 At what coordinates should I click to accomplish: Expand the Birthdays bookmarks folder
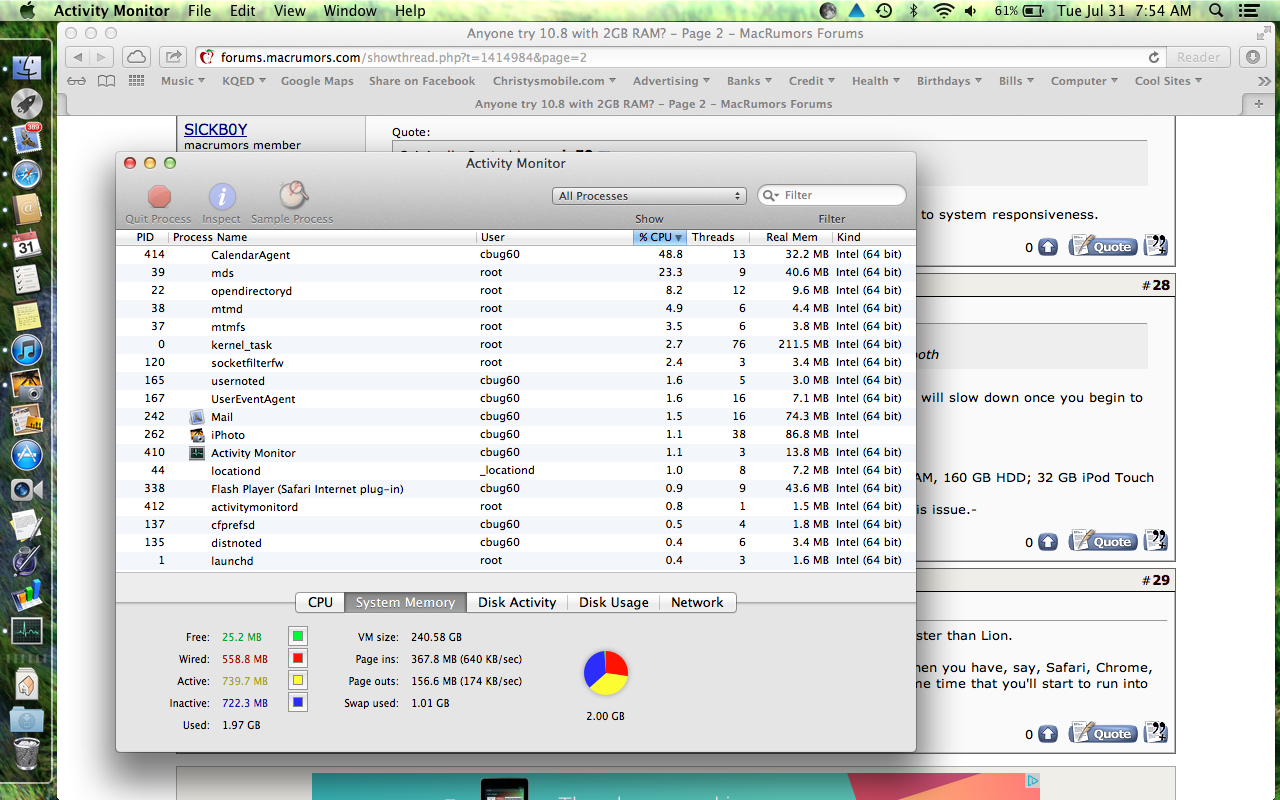pos(950,81)
